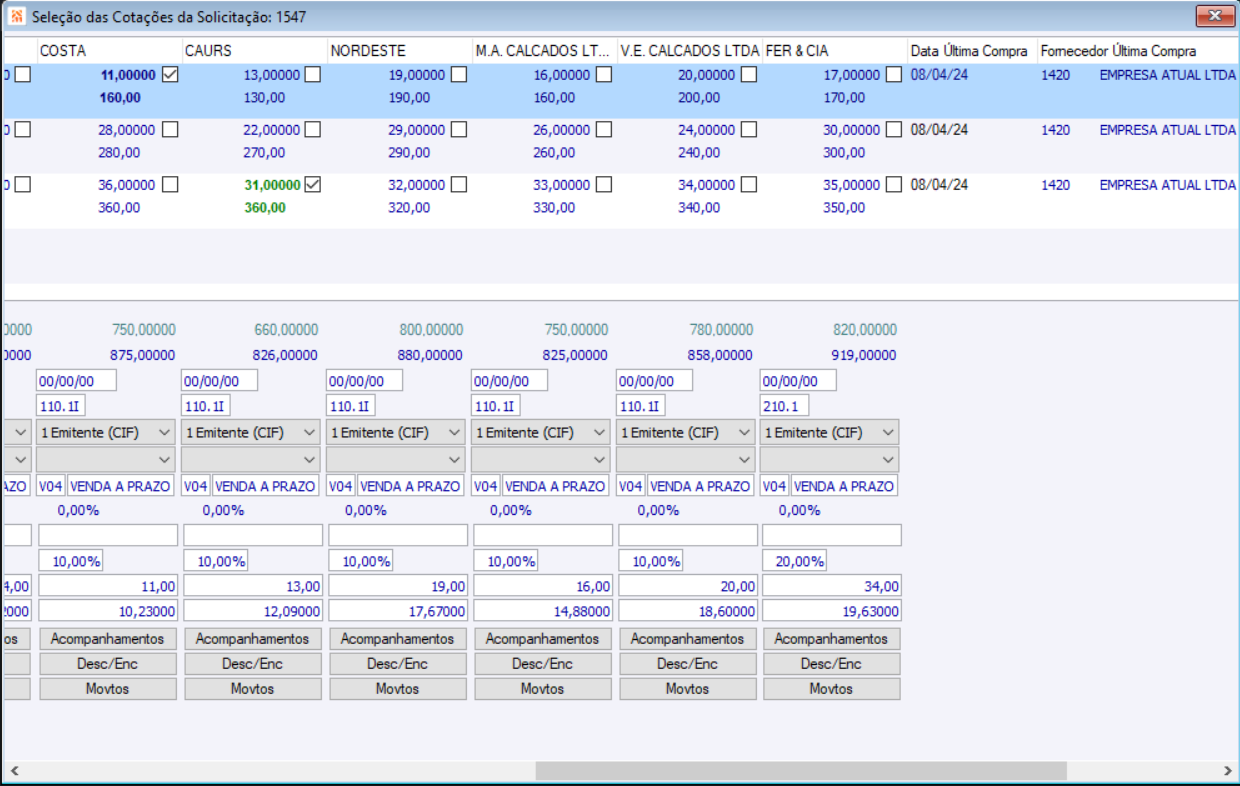Click the 00/00/00 date field under FER & CIA
1240x786 pixels.
click(797, 381)
